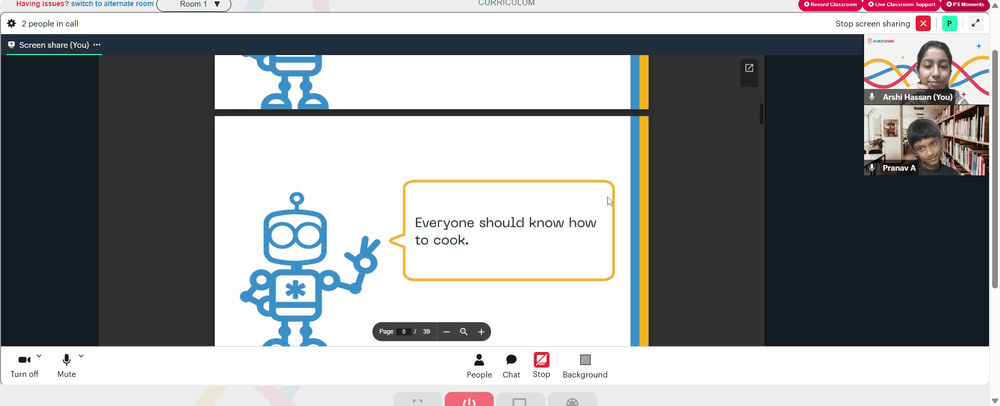This screenshot has height=406, width=1000.
Task: Zoom out the PDF with minus button
Action: pos(446,332)
